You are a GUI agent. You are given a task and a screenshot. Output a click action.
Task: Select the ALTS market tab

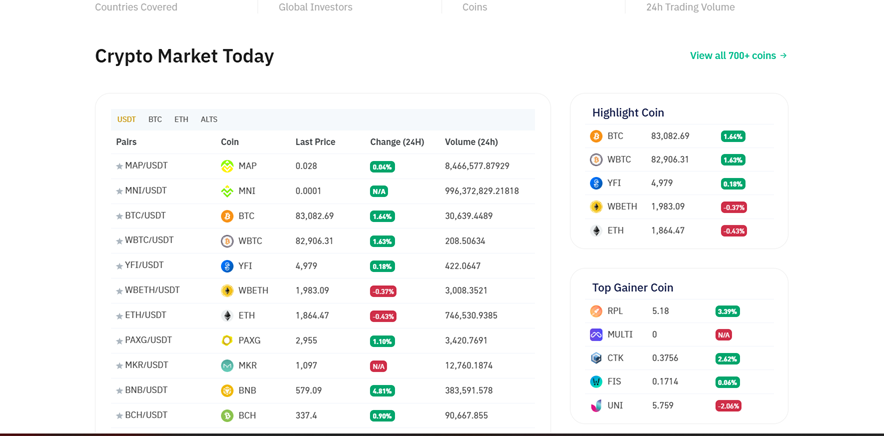(208, 119)
